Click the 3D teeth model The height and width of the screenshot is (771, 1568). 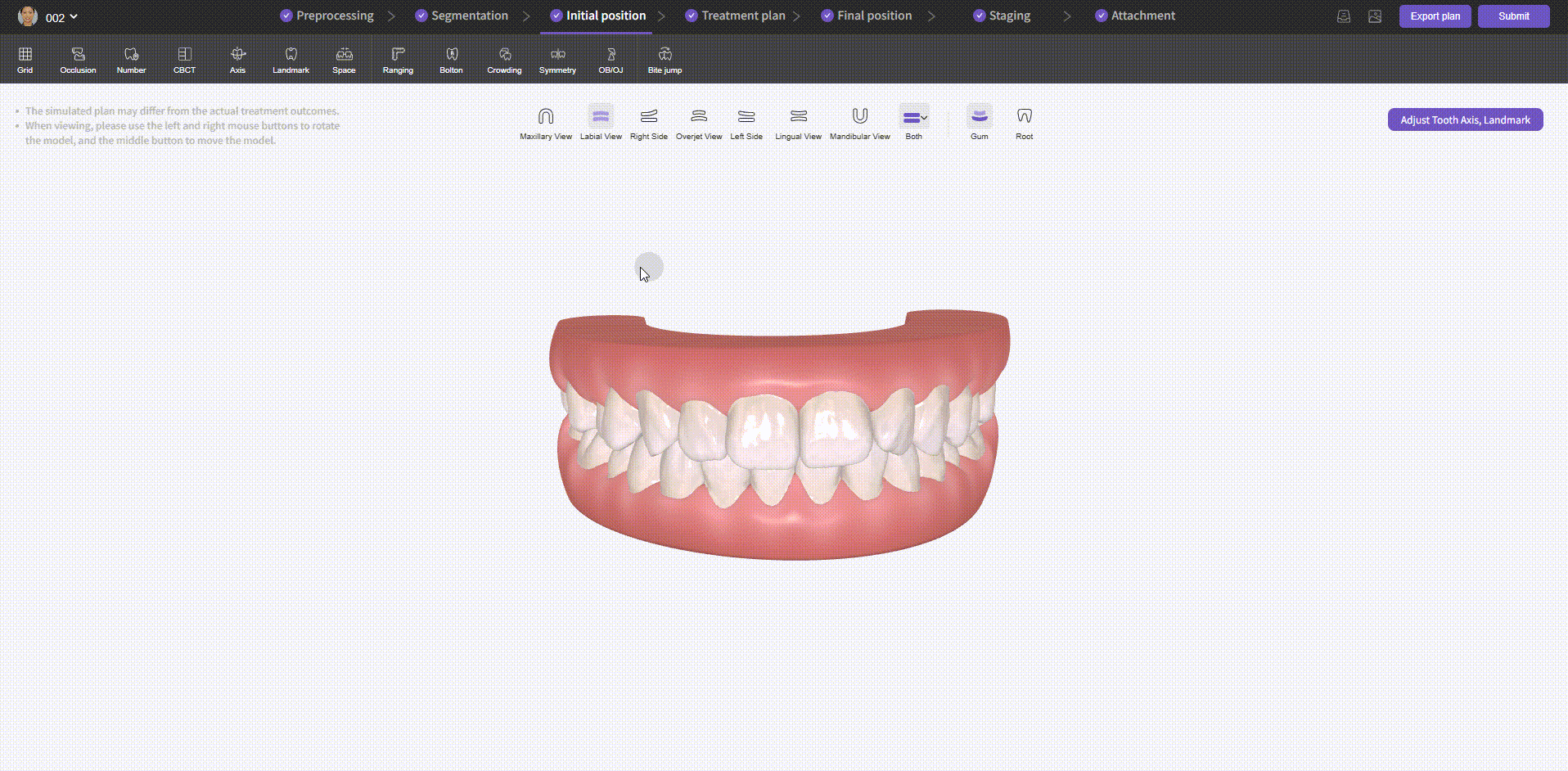click(x=779, y=435)
